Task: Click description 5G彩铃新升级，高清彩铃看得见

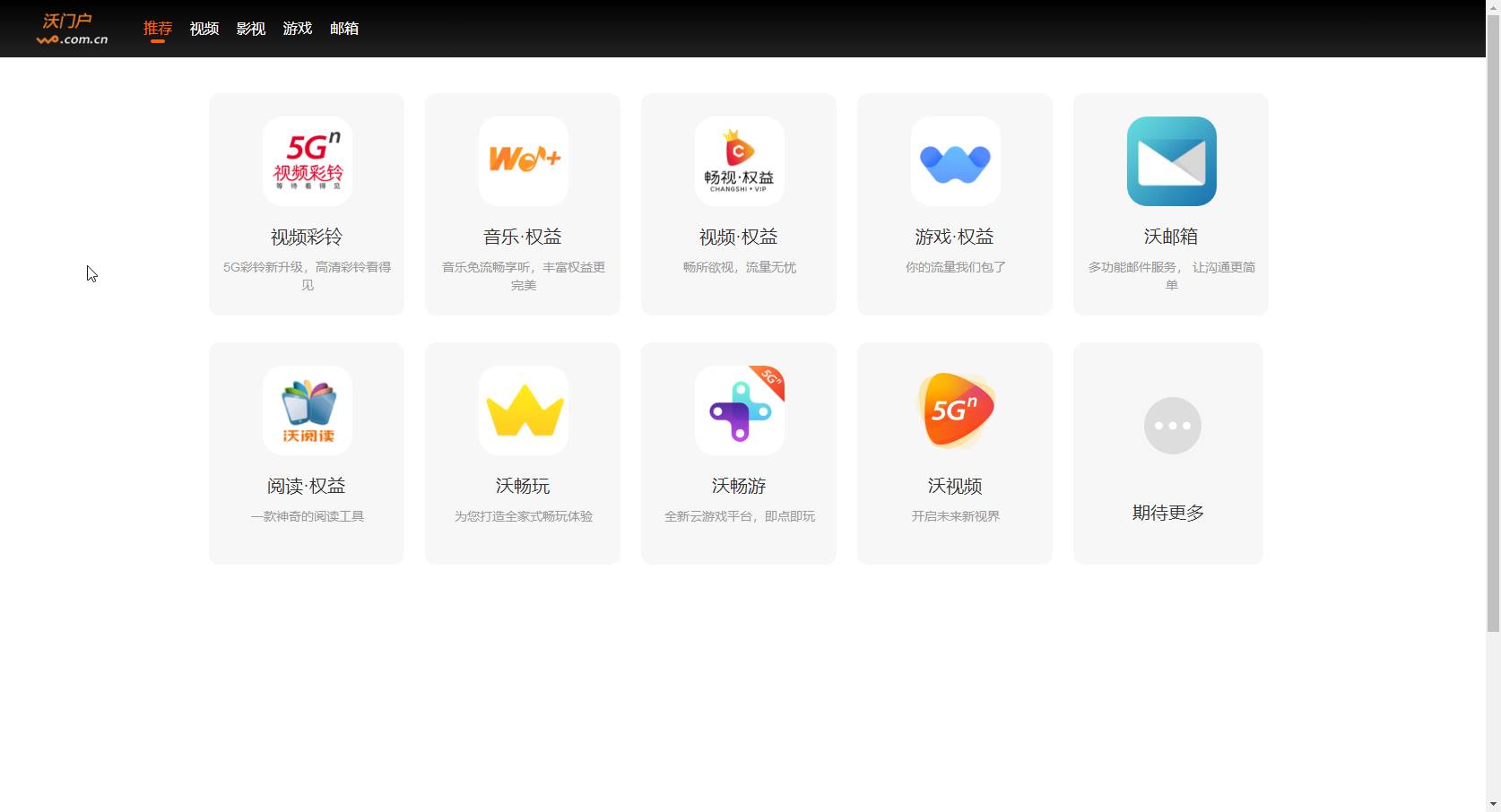Action: coord(307,276)
